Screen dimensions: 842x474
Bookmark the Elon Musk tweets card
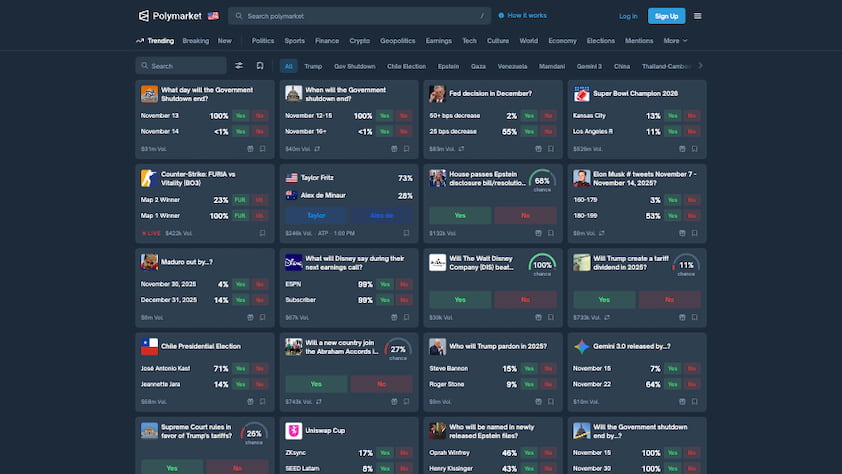click(x=695, y=233)
